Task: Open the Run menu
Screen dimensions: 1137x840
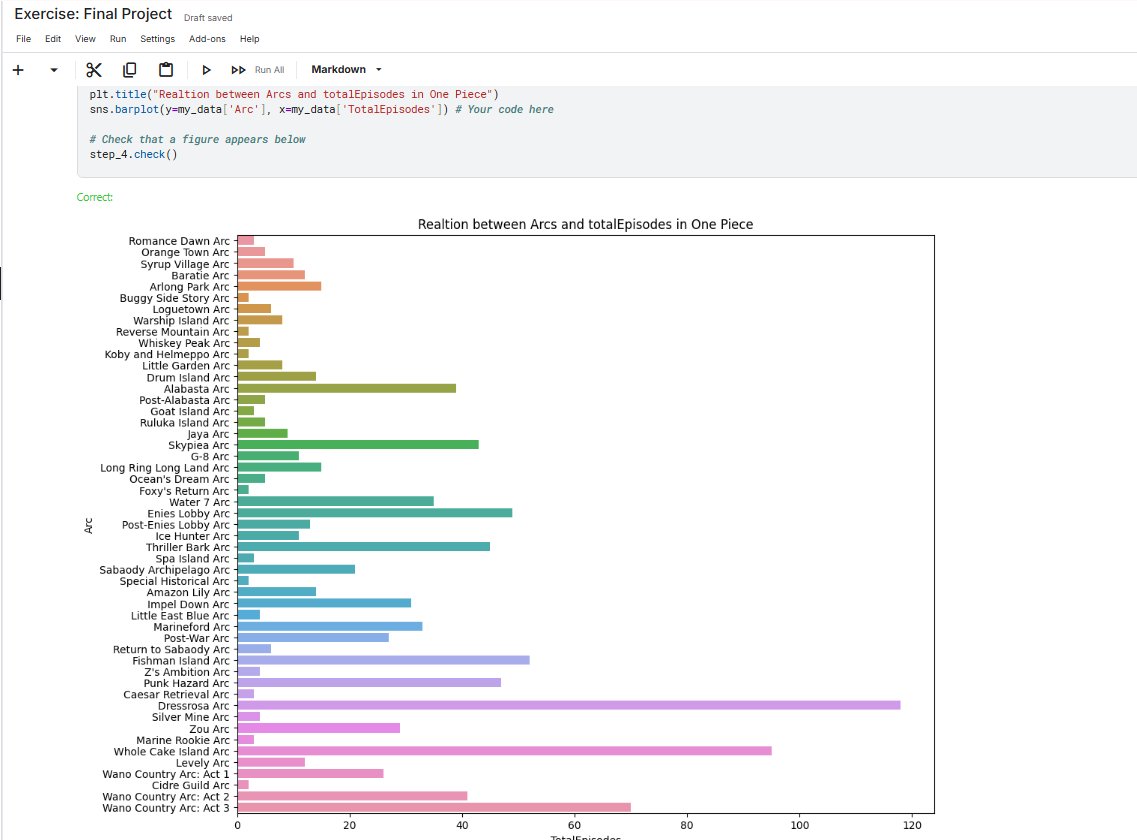Action: point(117,38)
